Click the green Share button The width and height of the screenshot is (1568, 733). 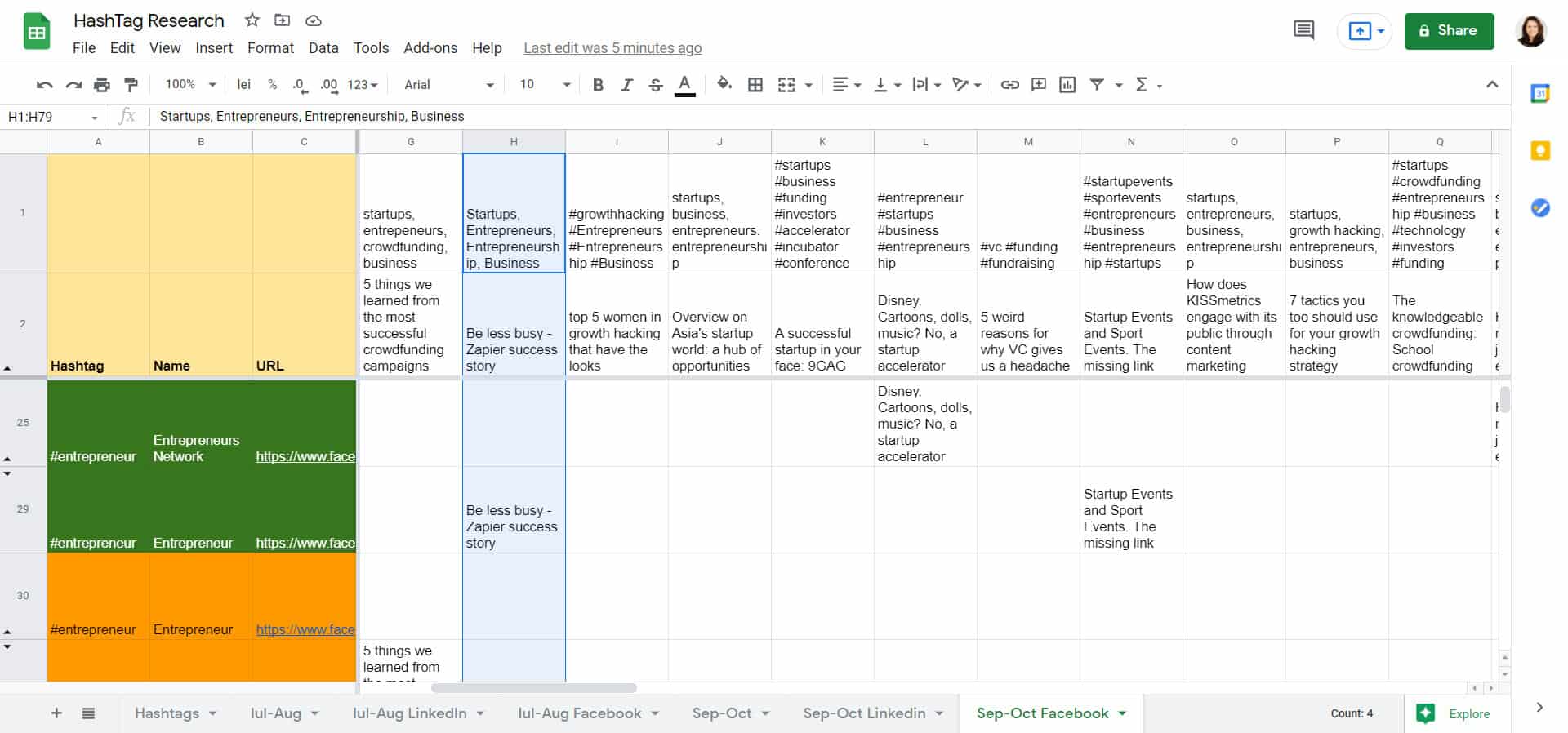pyautogui.click(x=1449, y=31)
